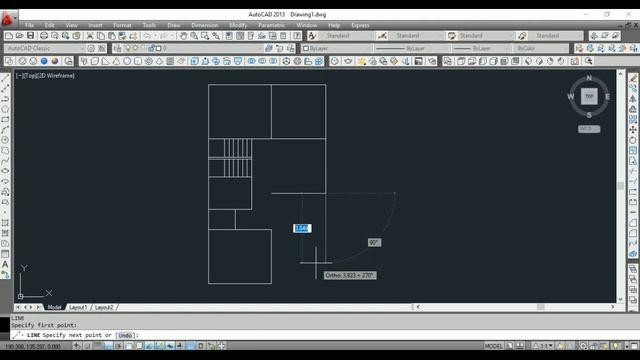Screen dimensions: 640x360
Task: Select the Rotate tool in Modify toolbar
Action: [x=633, y=140]
